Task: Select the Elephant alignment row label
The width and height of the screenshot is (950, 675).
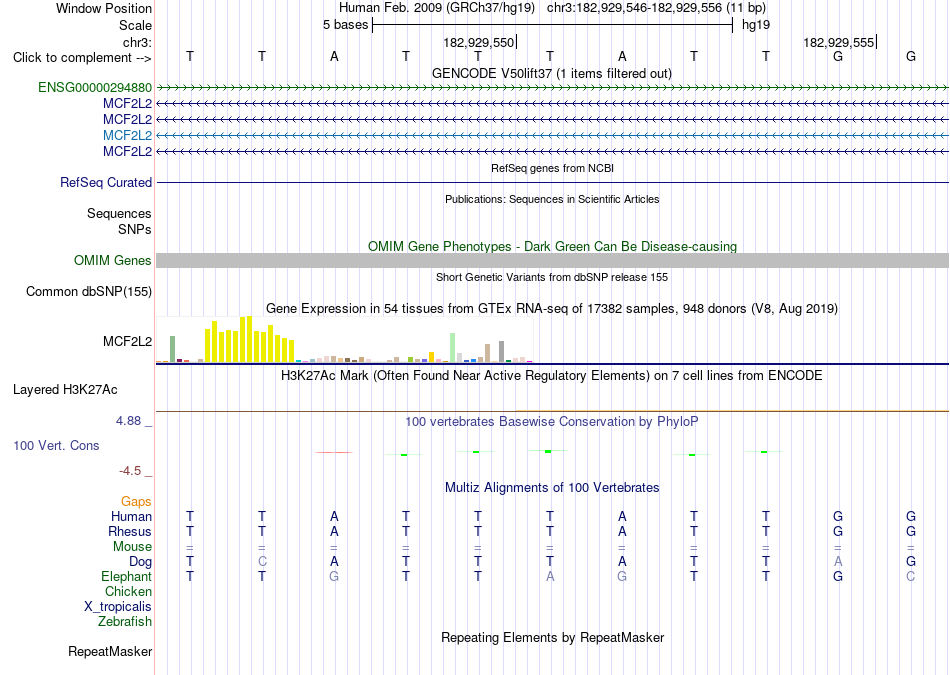Action: click(126, 576)
